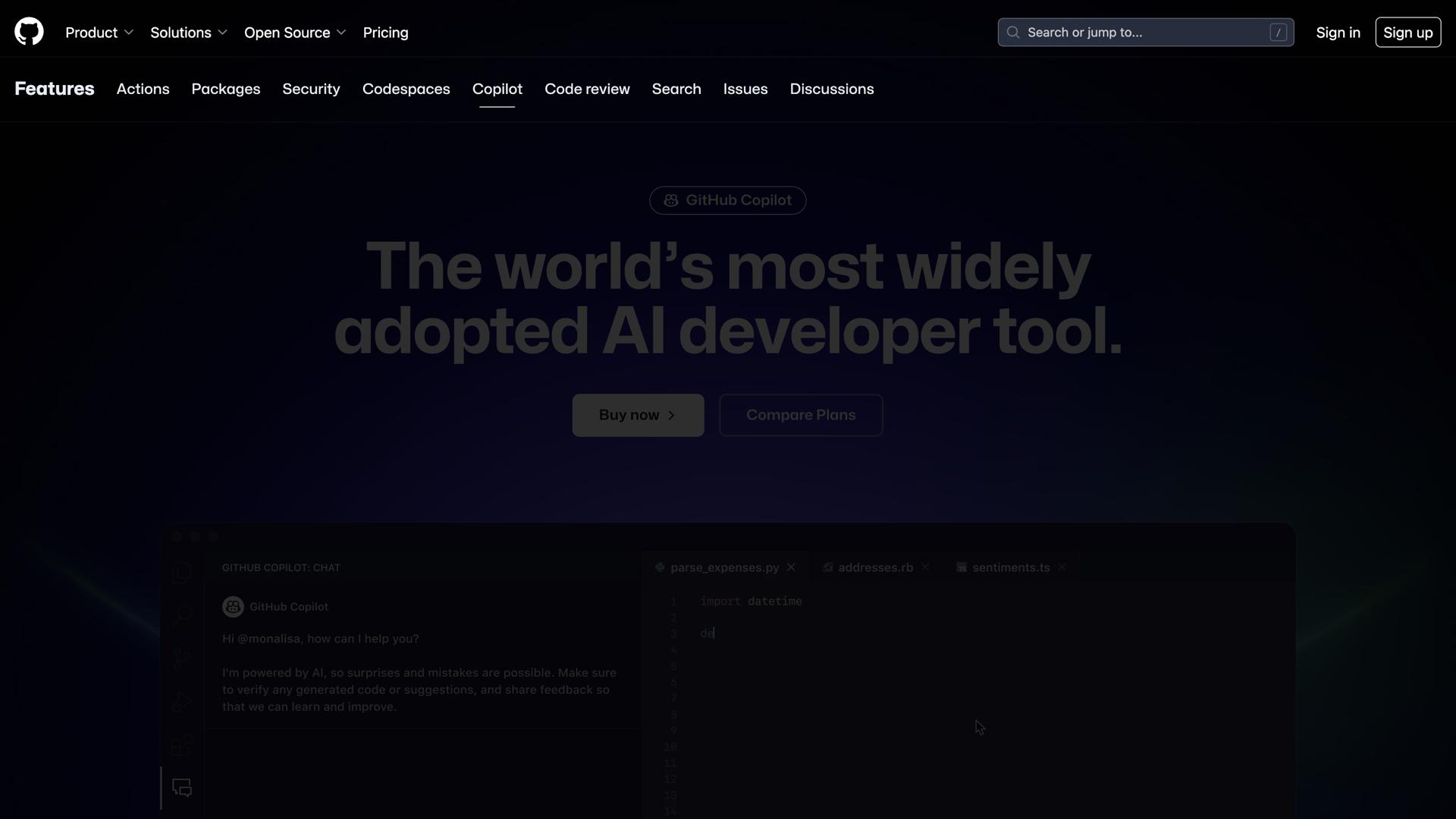Click the GitHub octocat logo
The width and height of the screenshot is (1456, 819).
click(x=28, y=31)
